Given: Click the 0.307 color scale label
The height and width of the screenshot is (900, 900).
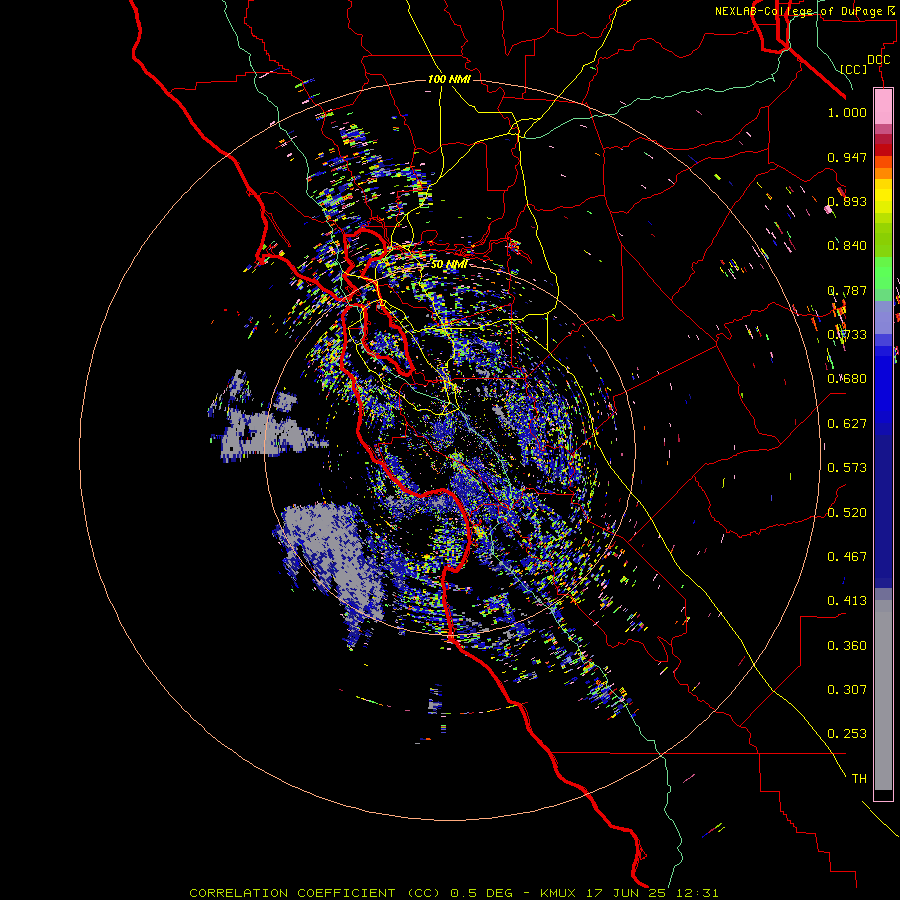Looking at the screenshot, I should point(847,690).
